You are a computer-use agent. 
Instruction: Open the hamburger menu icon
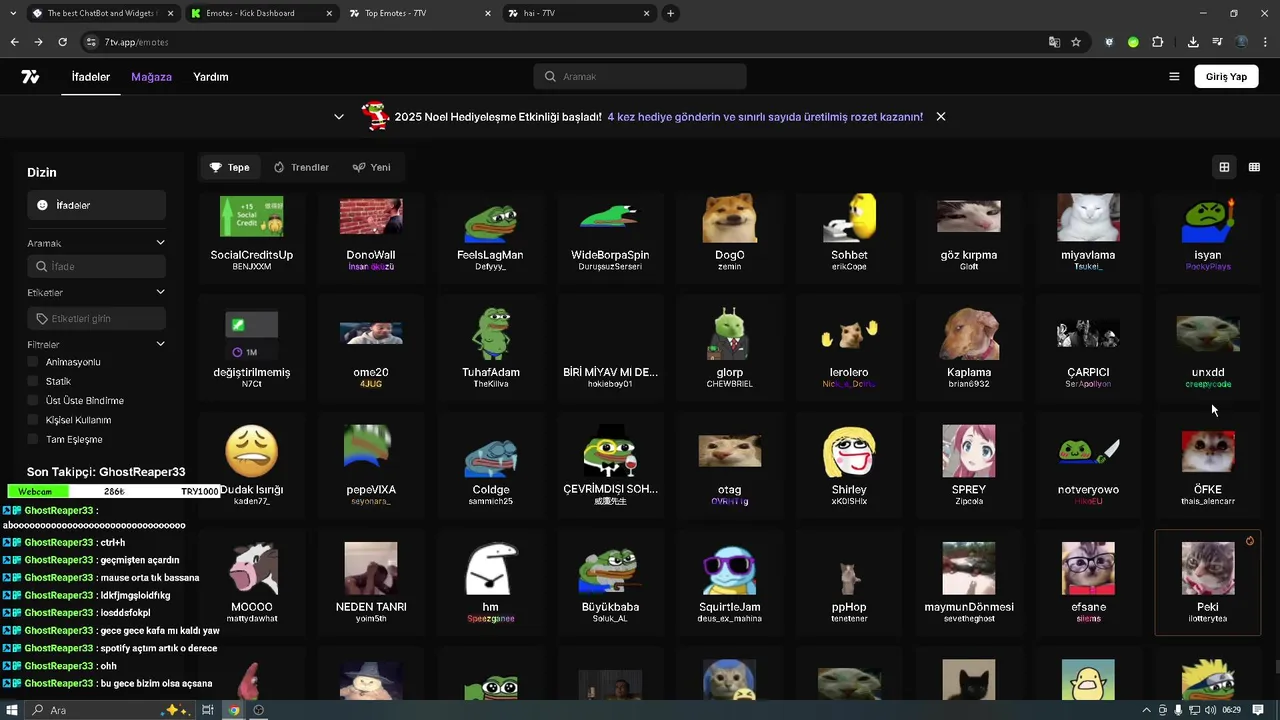click(1174, 77)
